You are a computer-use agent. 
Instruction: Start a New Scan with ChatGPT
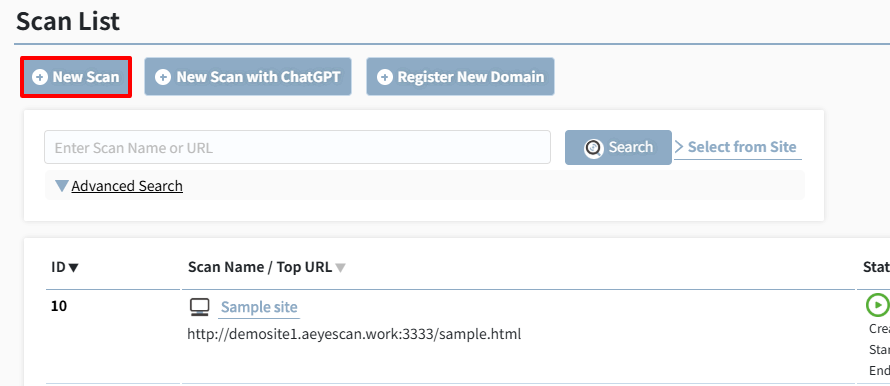pyautogui.click(x=247, y=77)
